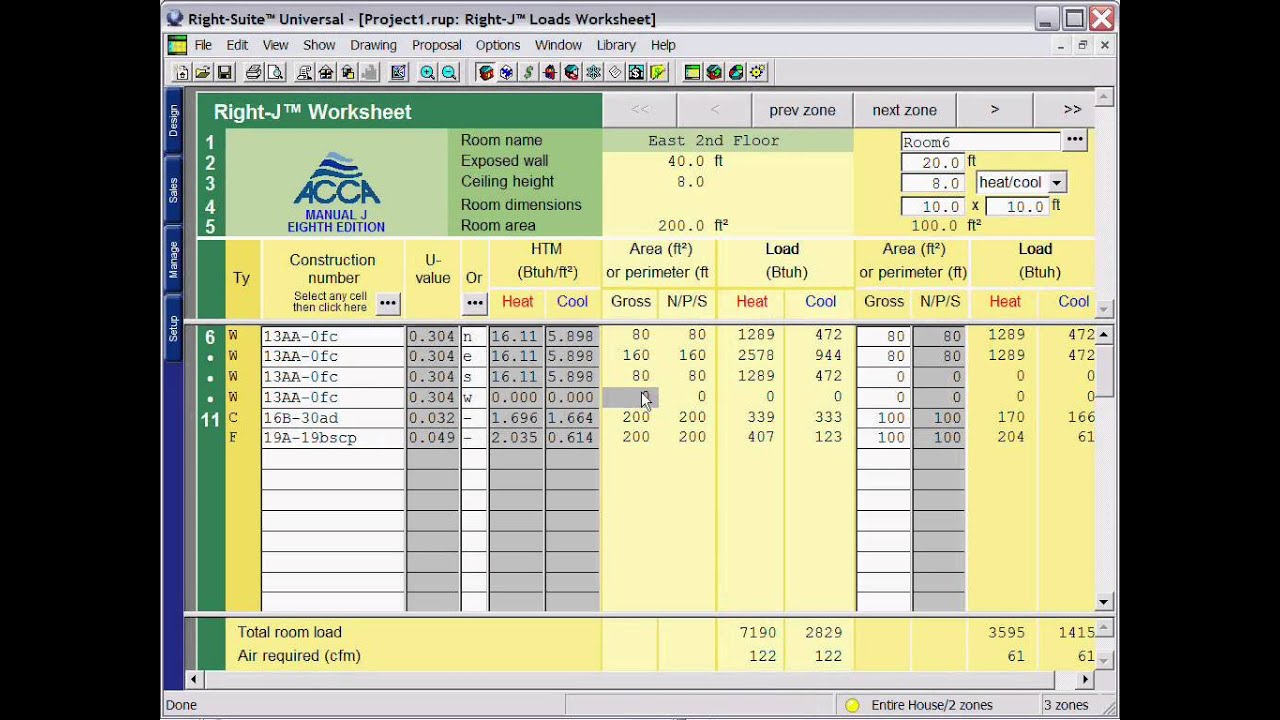Click the ellipsis button next to Room6
The height and width of the screenshot is (720, 1280).
coord(1075,140)
